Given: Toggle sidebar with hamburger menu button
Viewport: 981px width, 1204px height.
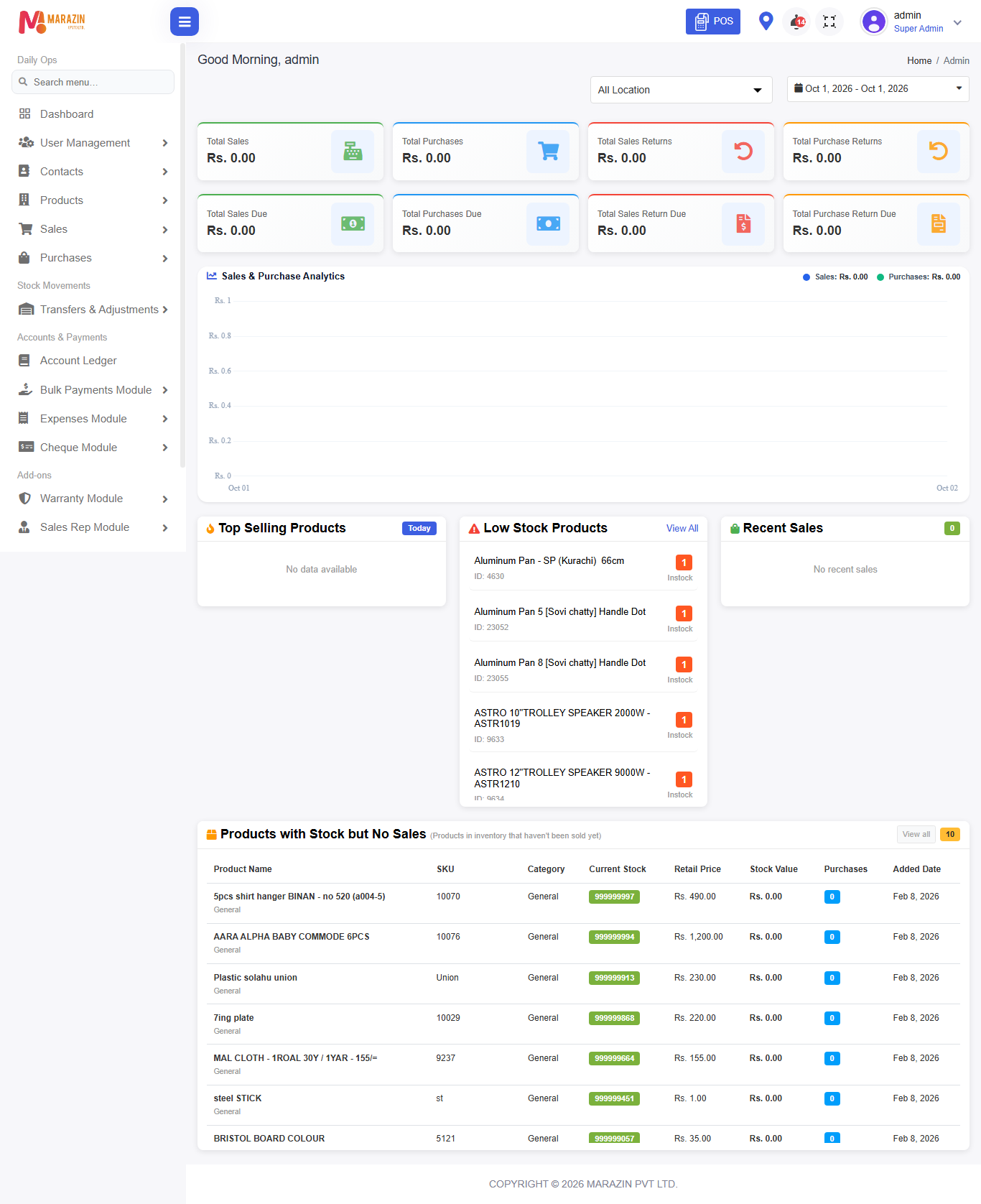Looking at the screenshot, I should pyautogui.click(x=185, y=22).
